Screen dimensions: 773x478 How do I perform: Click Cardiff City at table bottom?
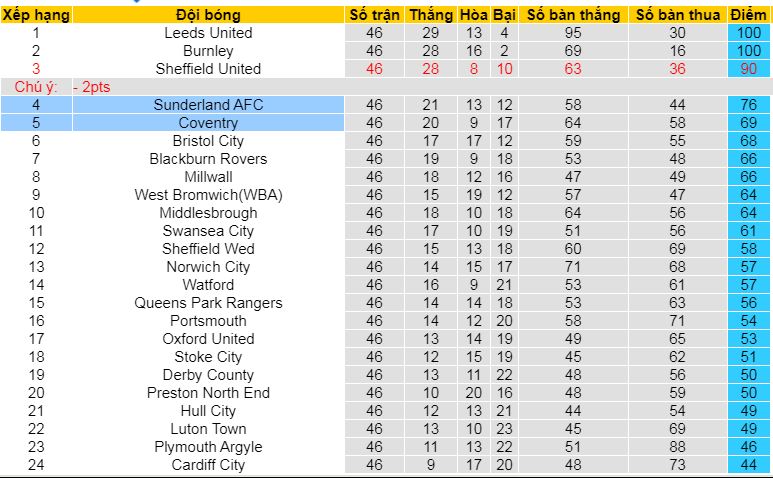click(x=208, y=465)
